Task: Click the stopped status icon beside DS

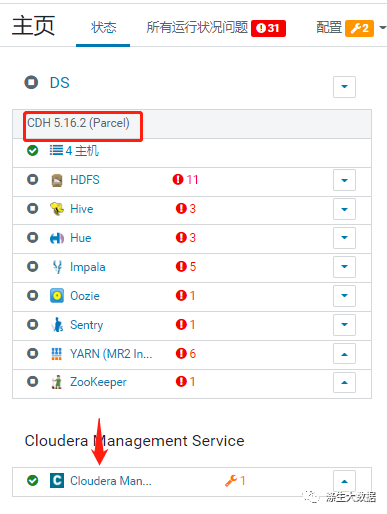Action: pyautogui.click(x=31, y=82)
